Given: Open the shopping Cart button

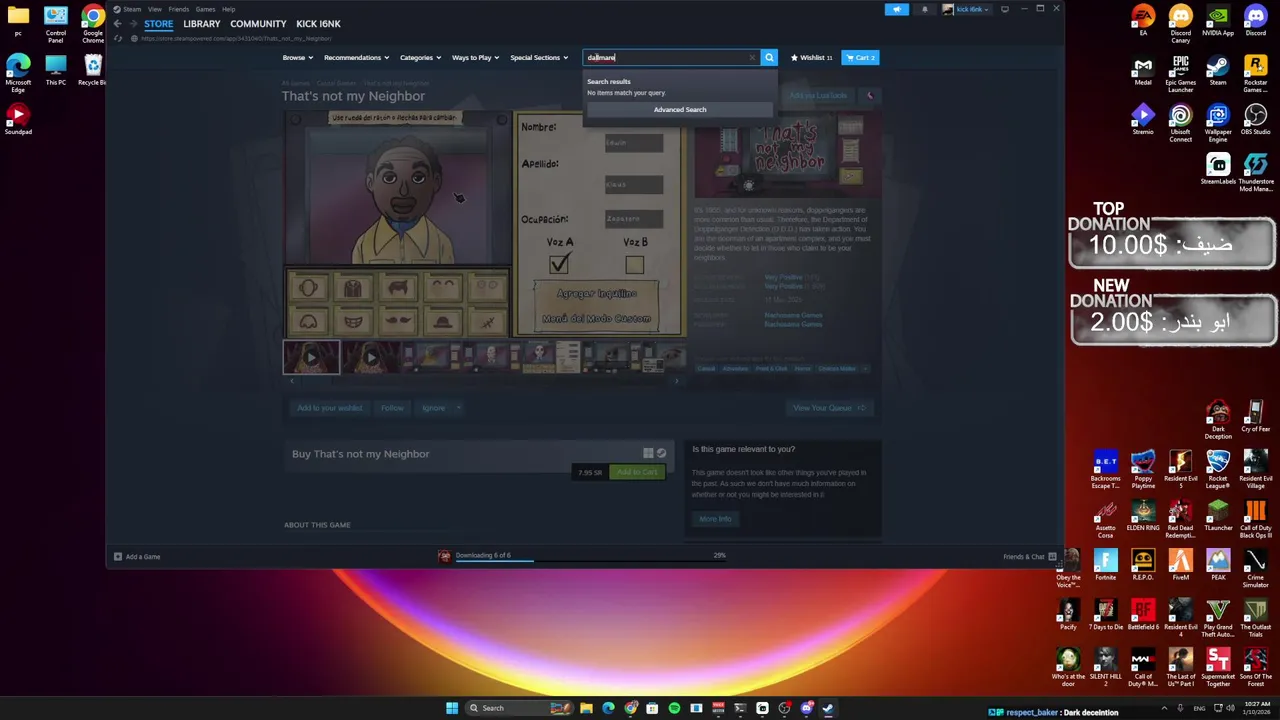Looking at the screenshot, I should (860, 58).
